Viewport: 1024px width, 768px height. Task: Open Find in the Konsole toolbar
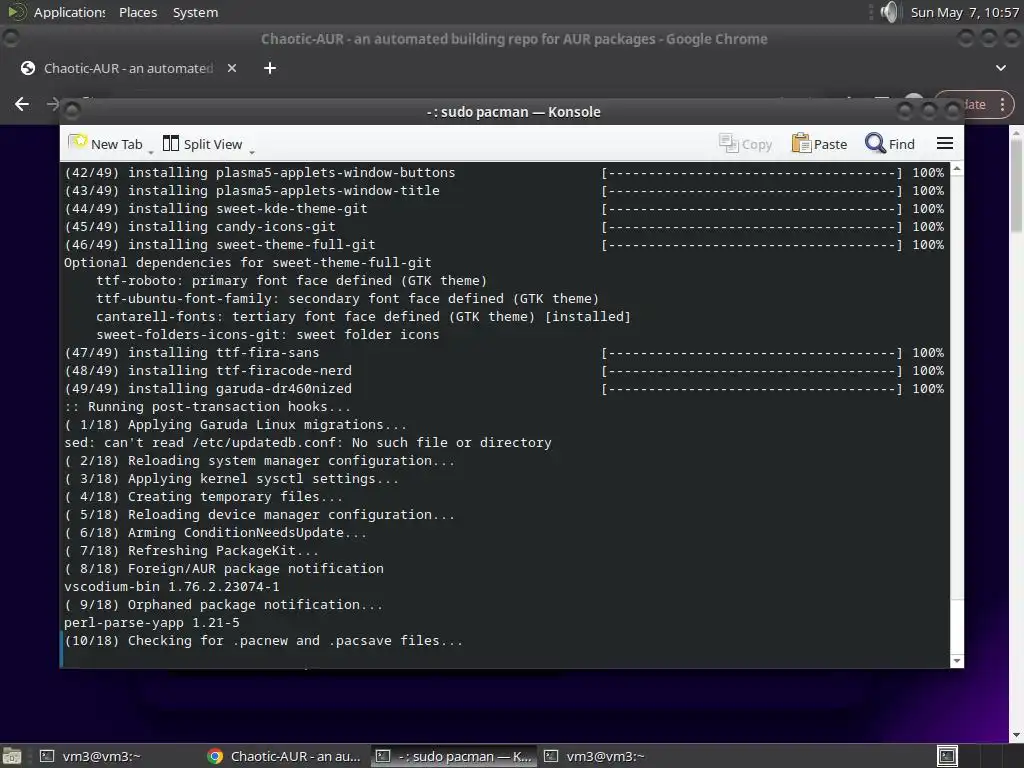click(x=889, y=144)
